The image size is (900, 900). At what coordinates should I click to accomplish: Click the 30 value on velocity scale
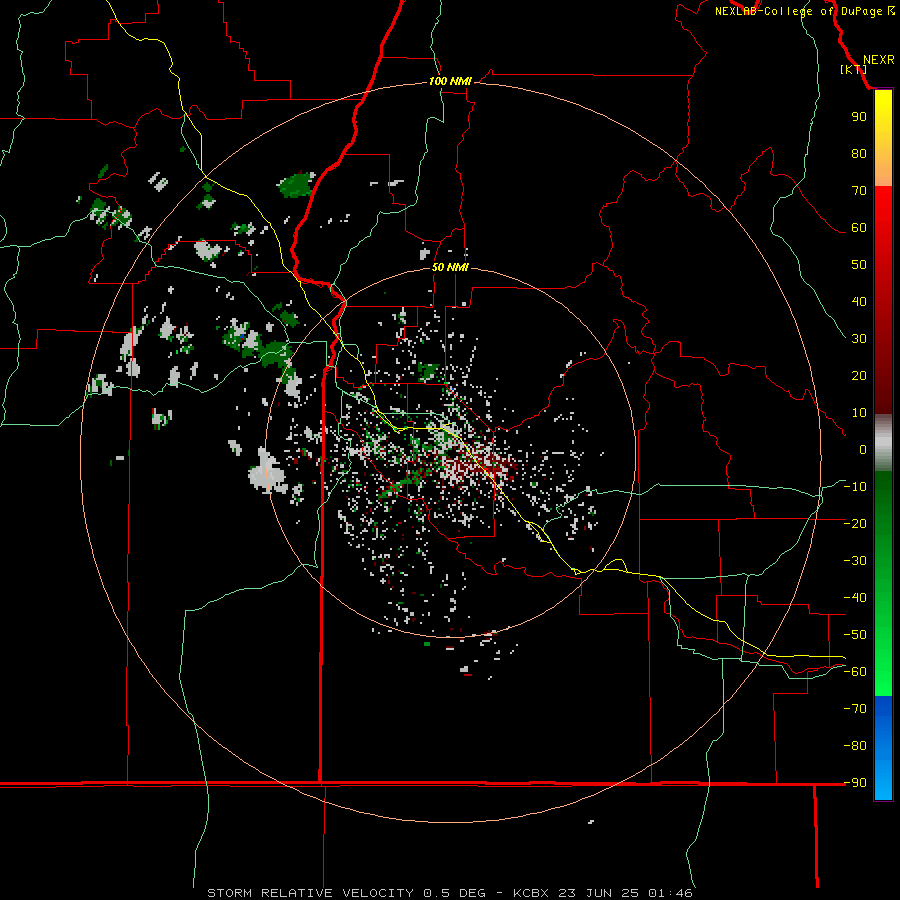coord(859,339)
